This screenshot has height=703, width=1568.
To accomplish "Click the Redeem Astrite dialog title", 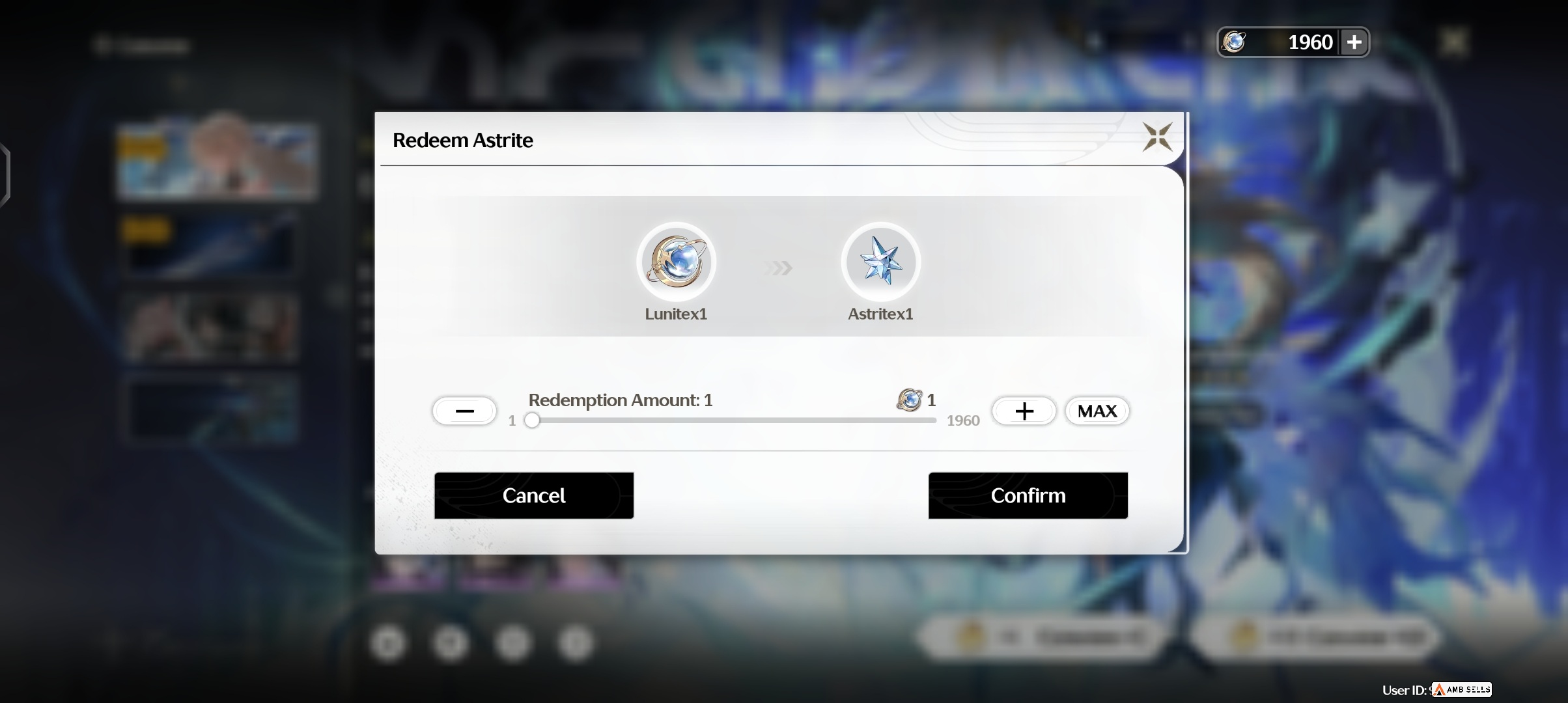I will pyautogui.click(x=462, y=140).
